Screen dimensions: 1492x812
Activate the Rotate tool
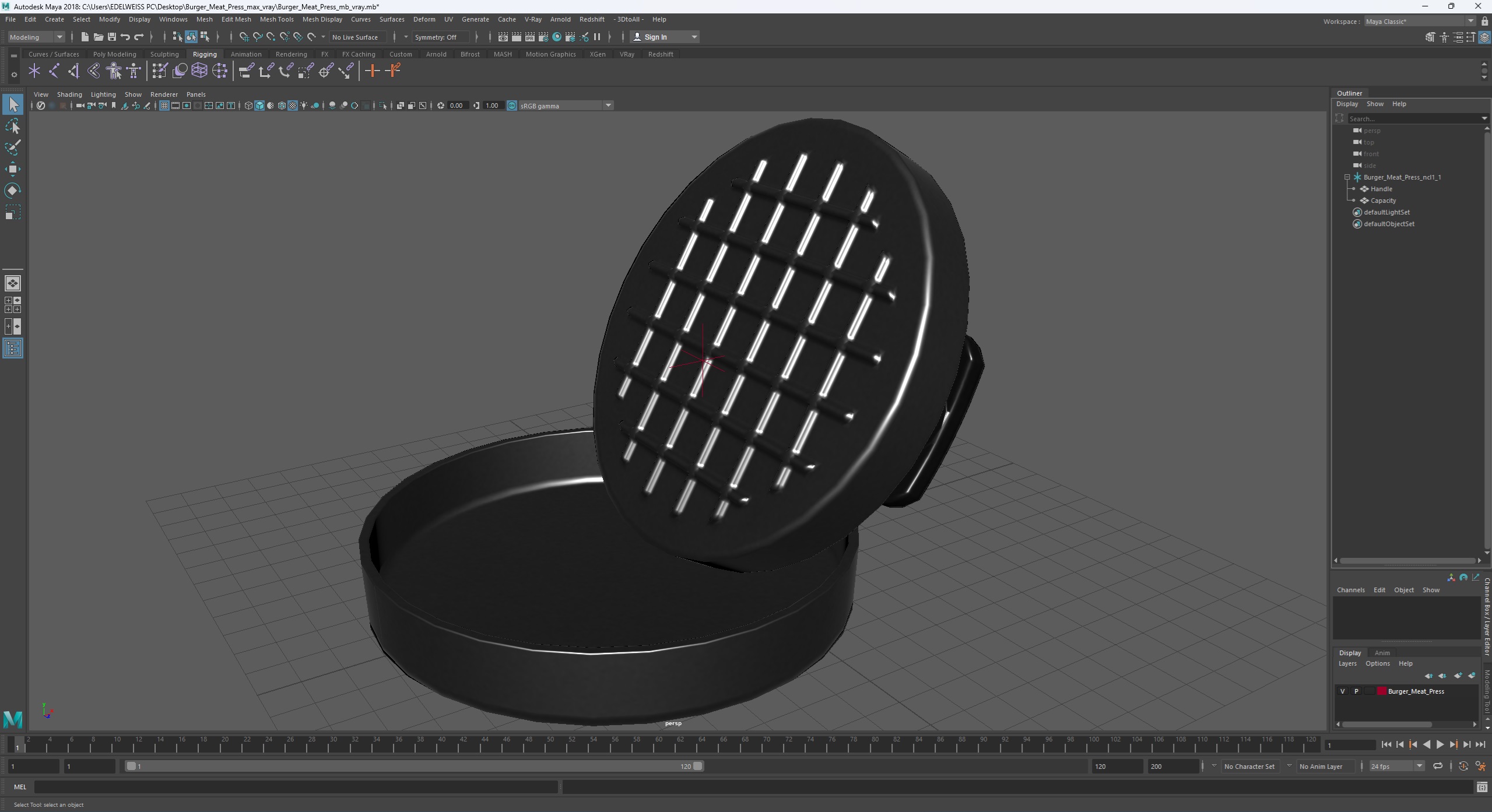tap(13, 191)
